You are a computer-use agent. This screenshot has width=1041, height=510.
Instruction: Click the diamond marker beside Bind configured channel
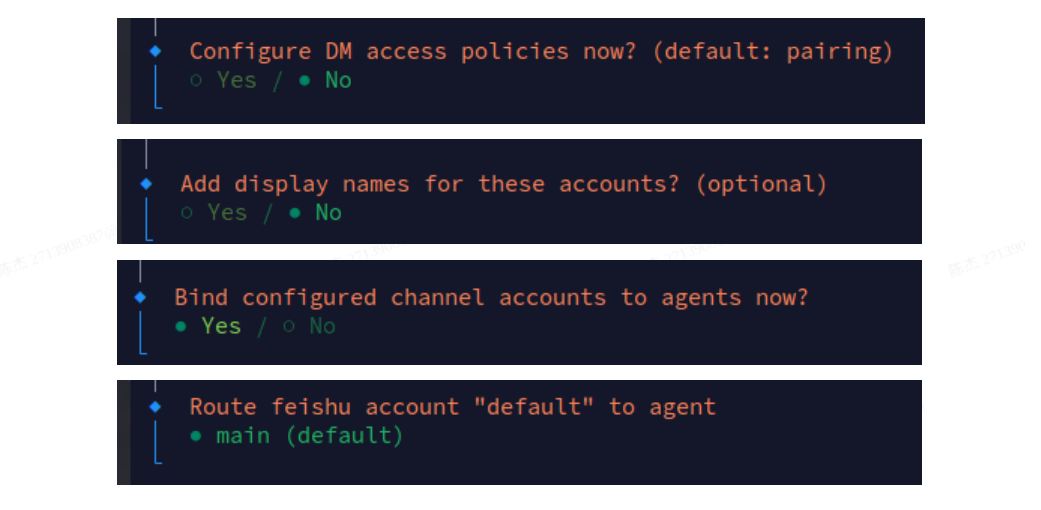pos(140,296)
